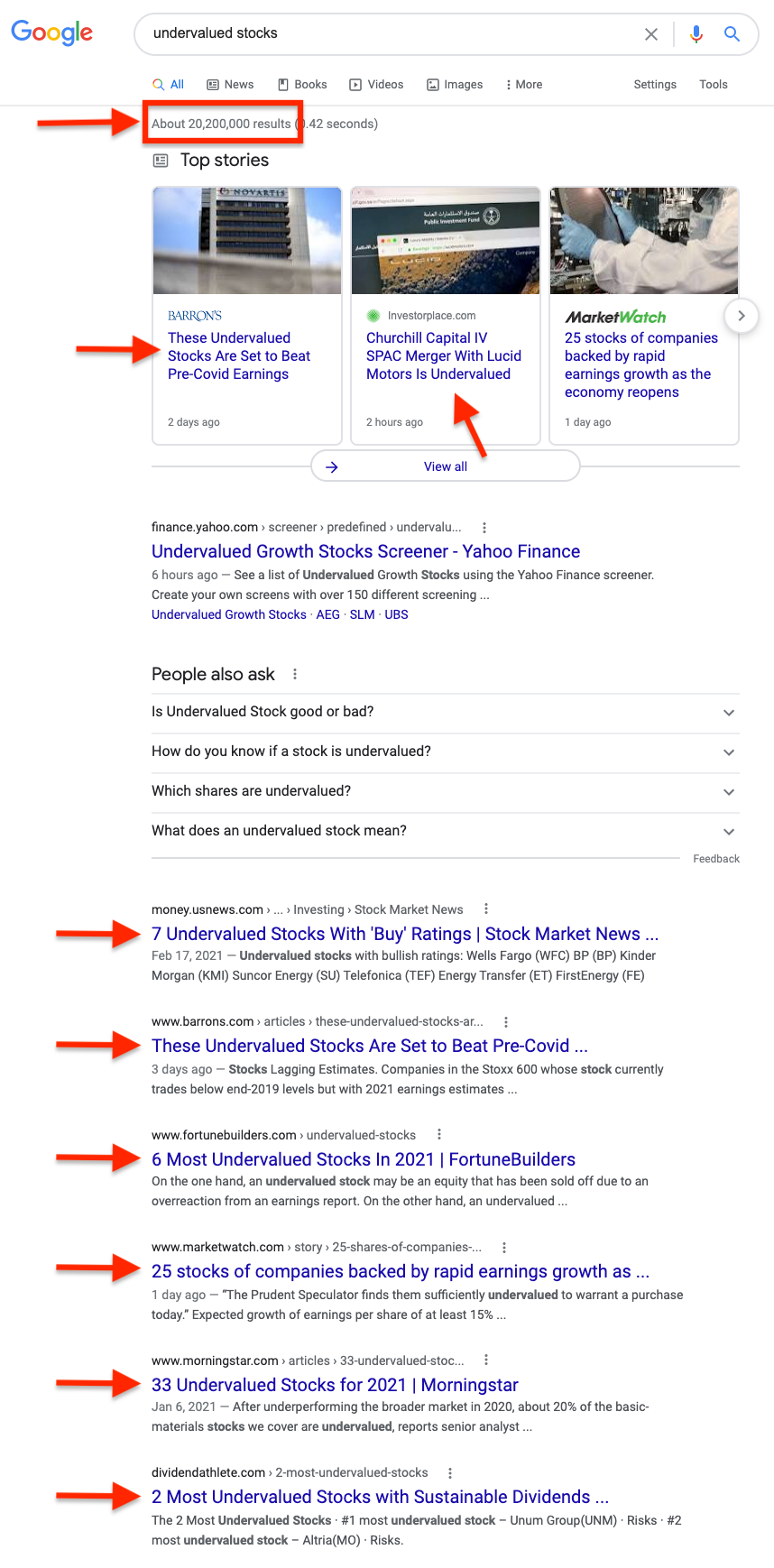774x1568 pixels.
Task: Open the three-dot menu beside the Yahoo Finance result
Action: coord(484,527)
